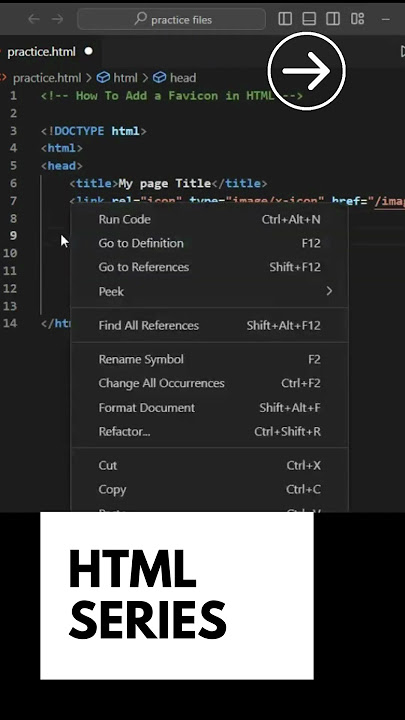Open the Peek menu entry
The image size is (405, 720).
click(x=209, y=291)
